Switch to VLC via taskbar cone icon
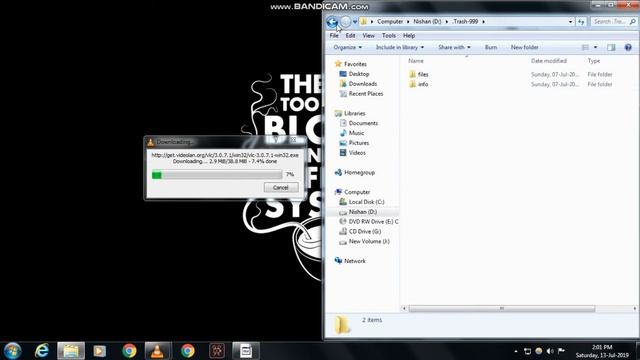This screenshot has width=640, height=360. tap(157, 351)
